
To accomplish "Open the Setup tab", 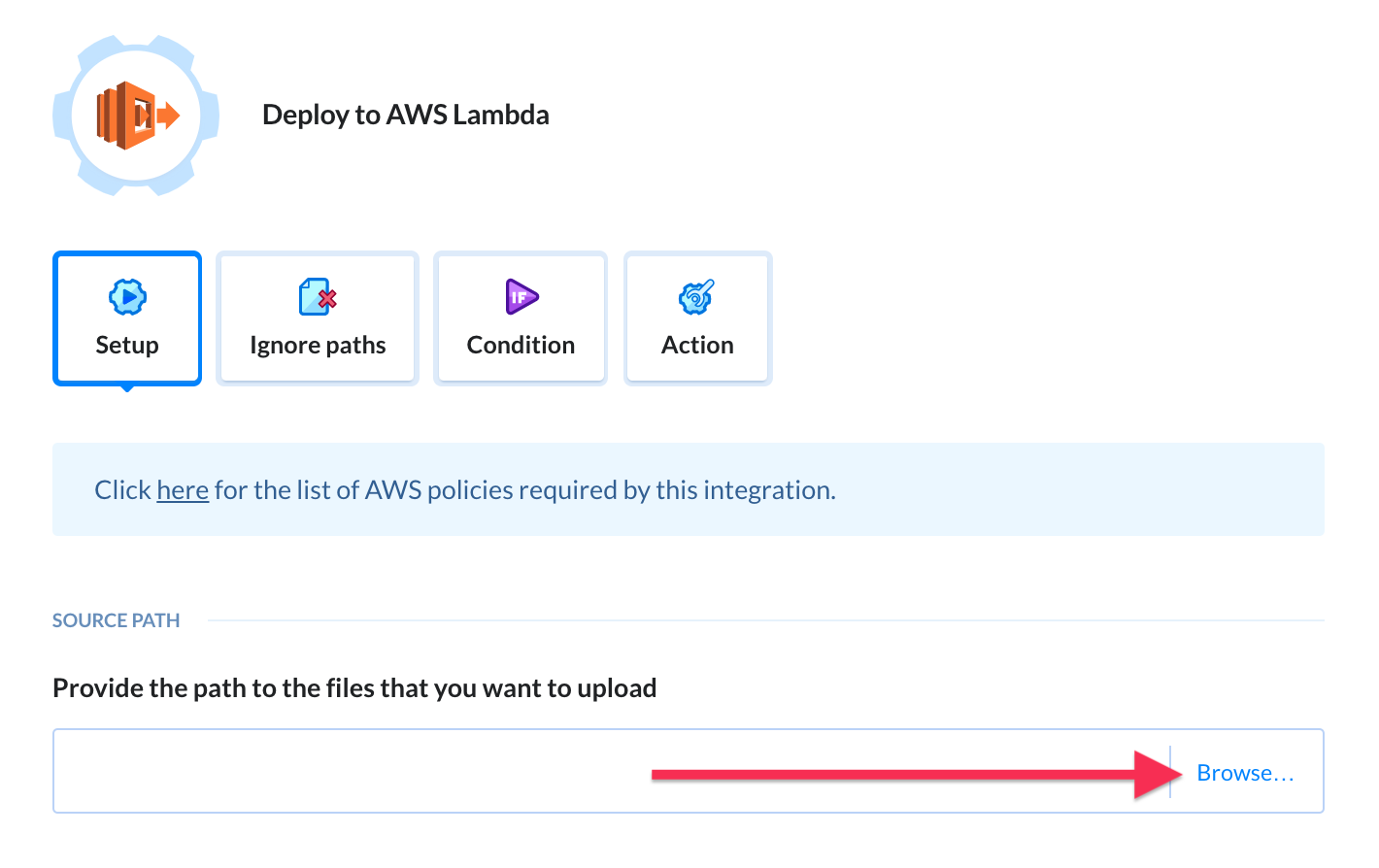I will coord(127,318).
